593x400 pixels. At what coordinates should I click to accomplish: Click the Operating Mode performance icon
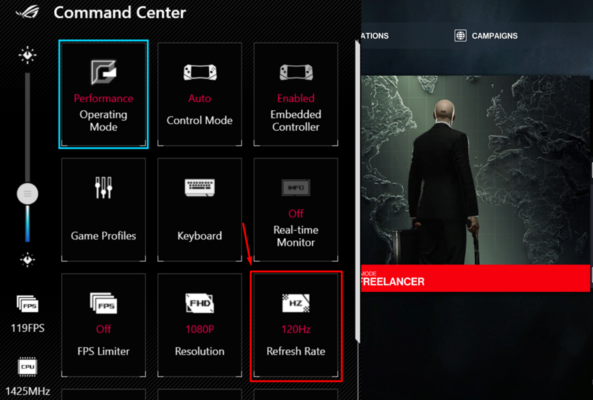(x=103, y=72)
